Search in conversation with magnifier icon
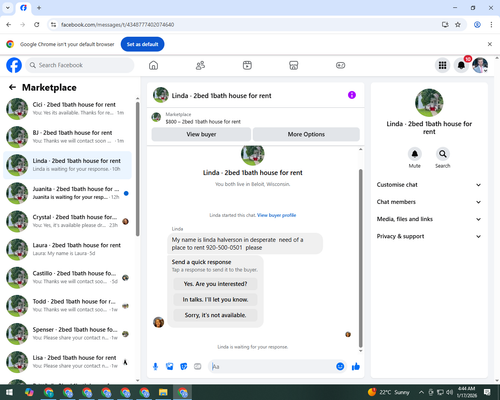 443,154
